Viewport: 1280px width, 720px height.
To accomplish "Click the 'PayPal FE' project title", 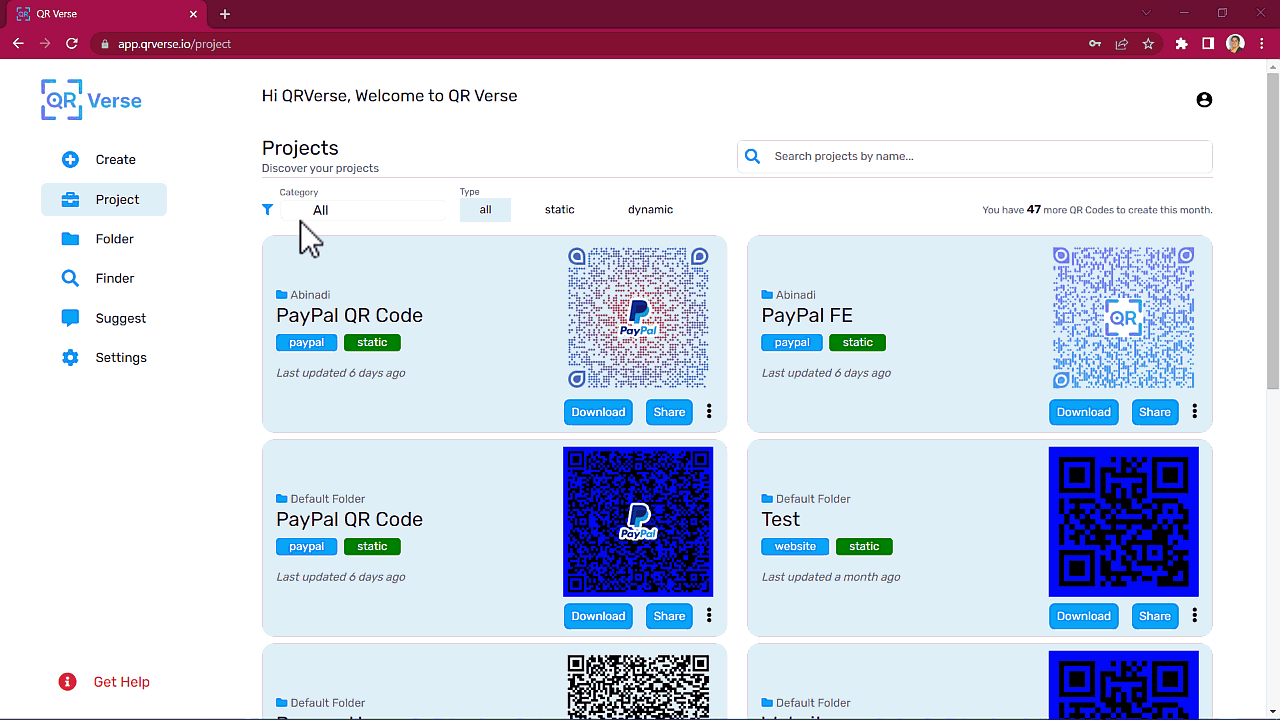I will [x=807, y=316].
